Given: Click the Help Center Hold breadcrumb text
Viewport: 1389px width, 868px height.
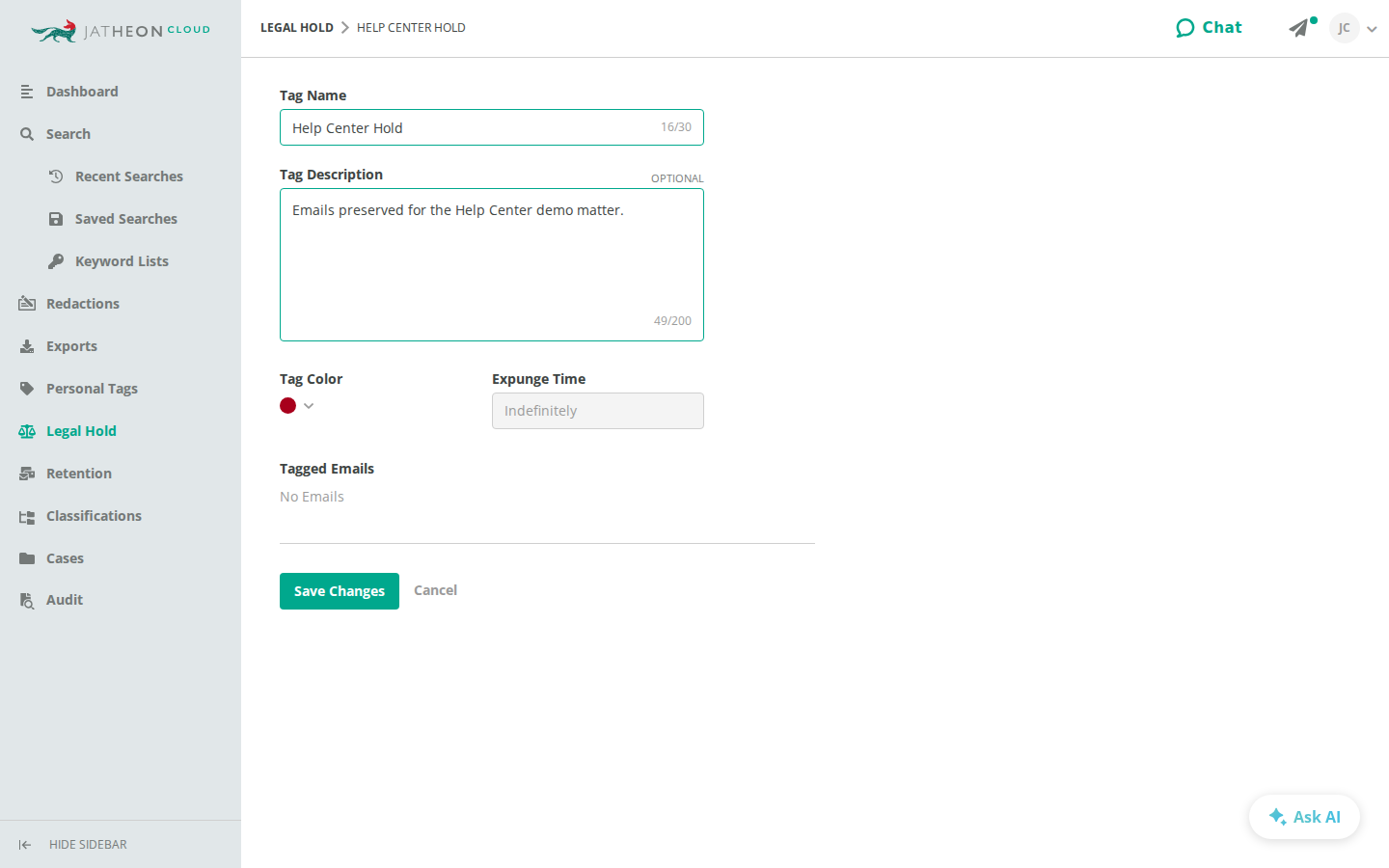Looking at the screenshot, I should point(411,28).
